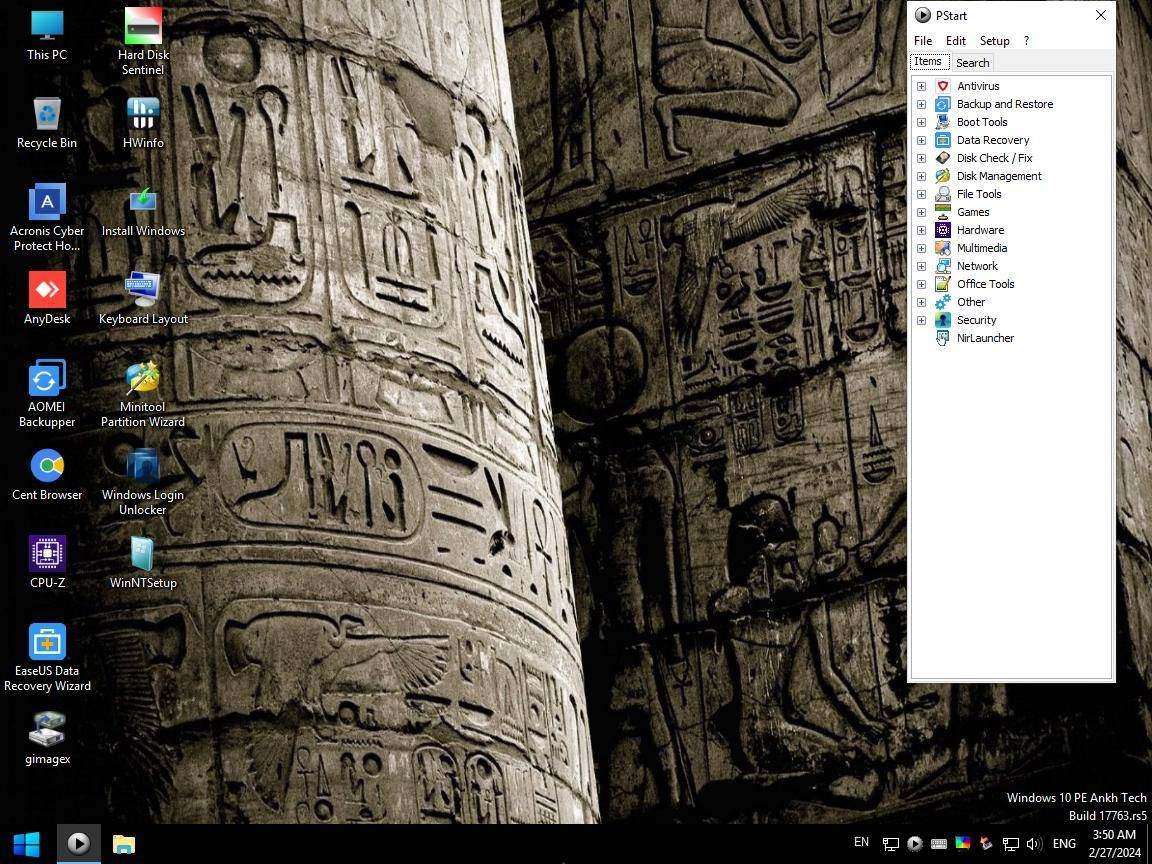Click the PStart taskbar button
Screen dimensions: 1152x864
pos(79,843)
